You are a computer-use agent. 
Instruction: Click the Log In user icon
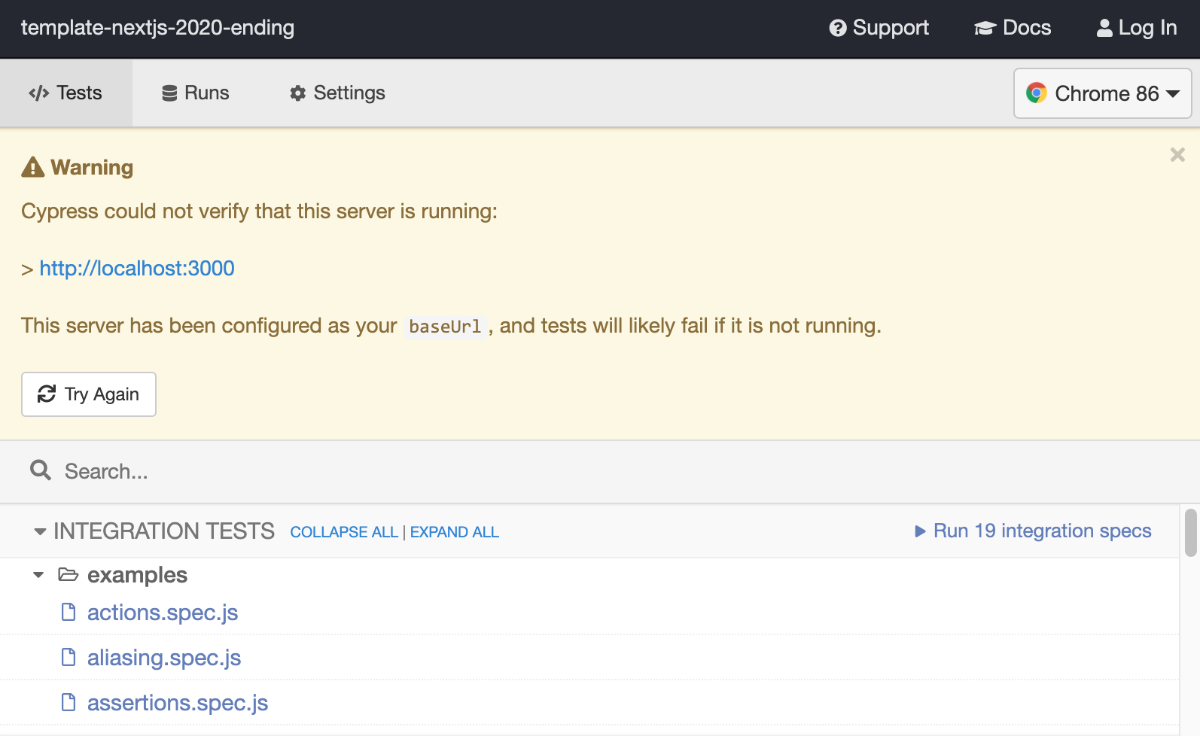1104,28
